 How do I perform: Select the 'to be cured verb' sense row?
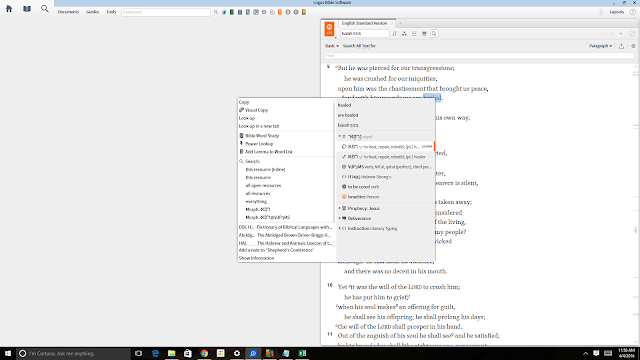click(386, 187)
